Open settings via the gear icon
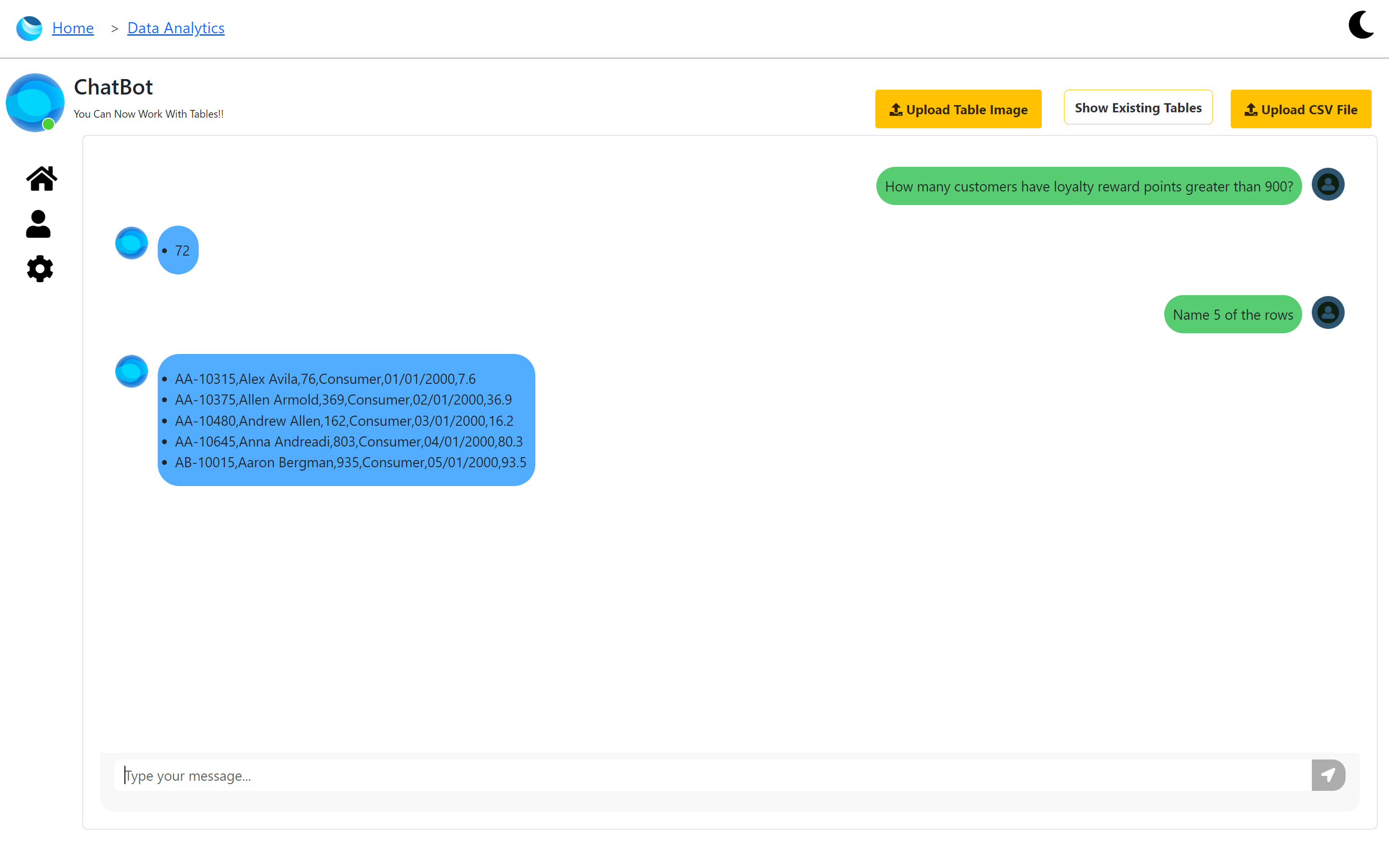Image resolution: width=1389 pixels, height=868 pixels. pyautogui.click(x=40, y=269)
